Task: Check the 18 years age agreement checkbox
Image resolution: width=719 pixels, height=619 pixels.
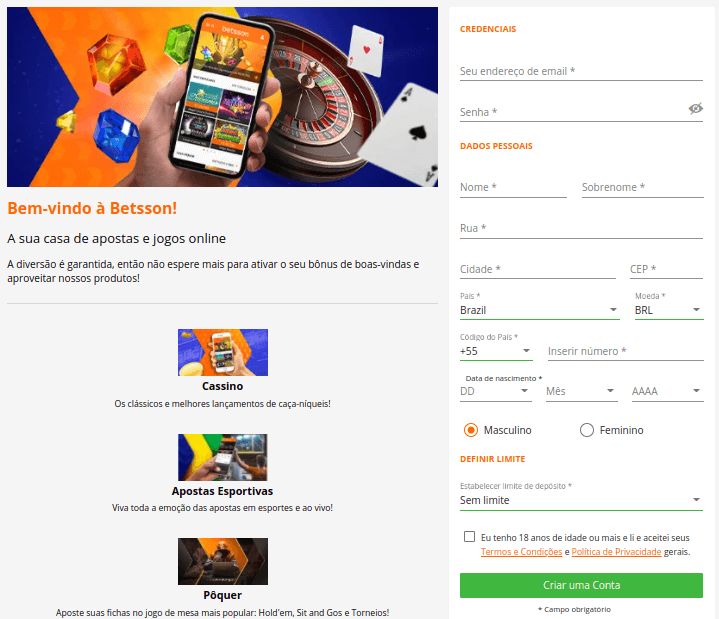Action: pyautogui.click(x=469, y=536)
